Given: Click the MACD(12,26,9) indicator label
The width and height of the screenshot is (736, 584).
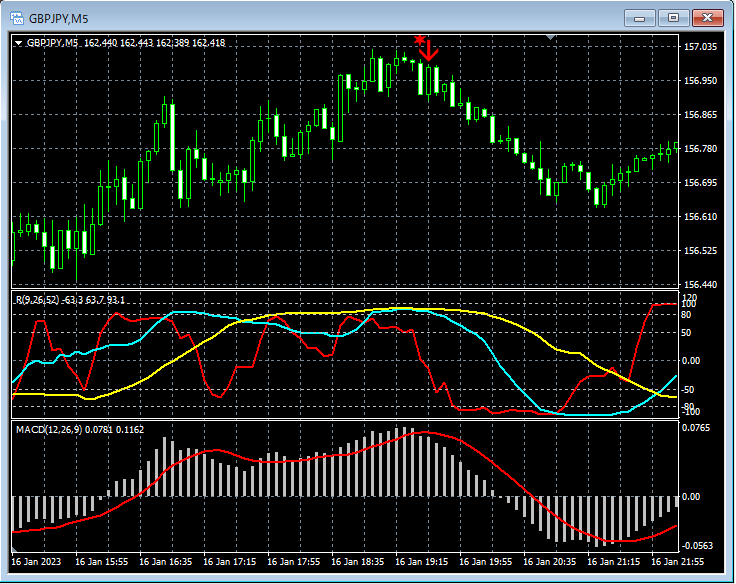Looking at the screenshot, I should (50, 429).
